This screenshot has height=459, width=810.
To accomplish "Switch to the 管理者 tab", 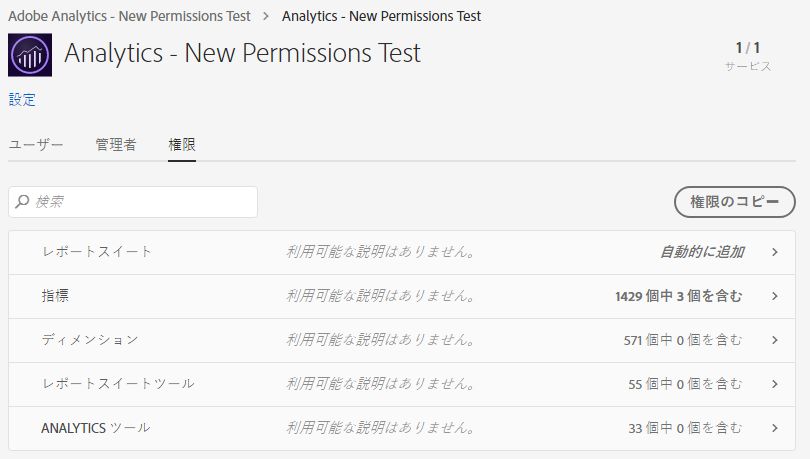I will 116,145.
